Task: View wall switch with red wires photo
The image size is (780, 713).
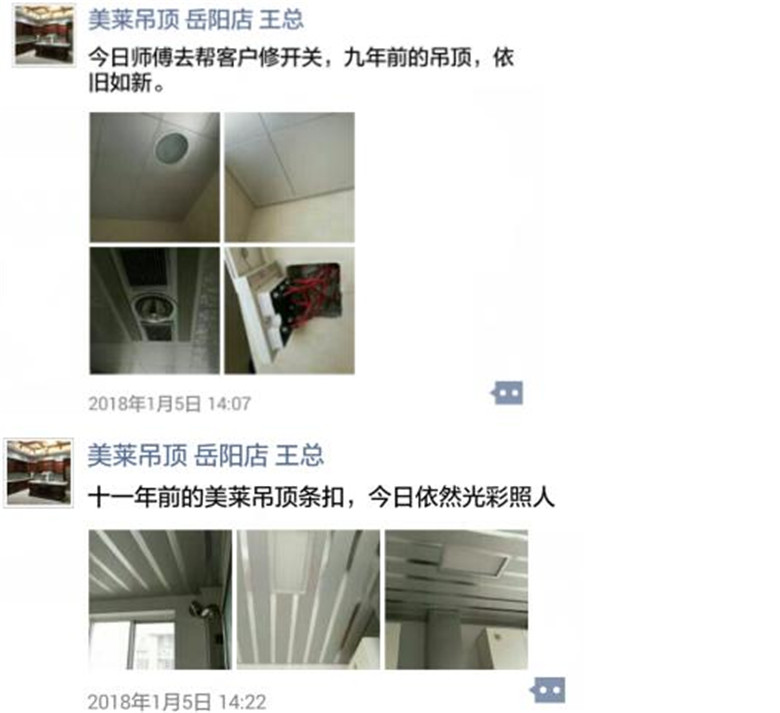Action: pos(290,310)
